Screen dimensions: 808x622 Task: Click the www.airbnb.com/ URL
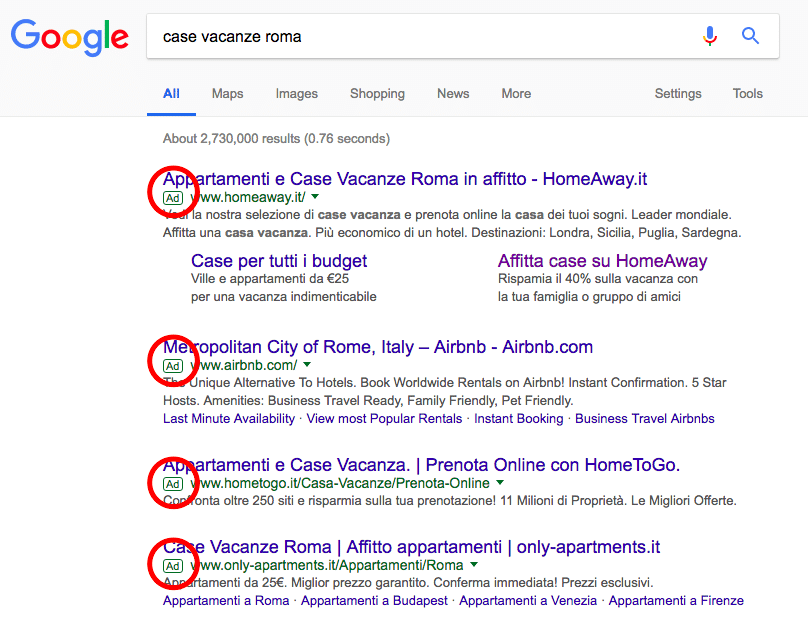pyautogui.click(x=244, y=365)
